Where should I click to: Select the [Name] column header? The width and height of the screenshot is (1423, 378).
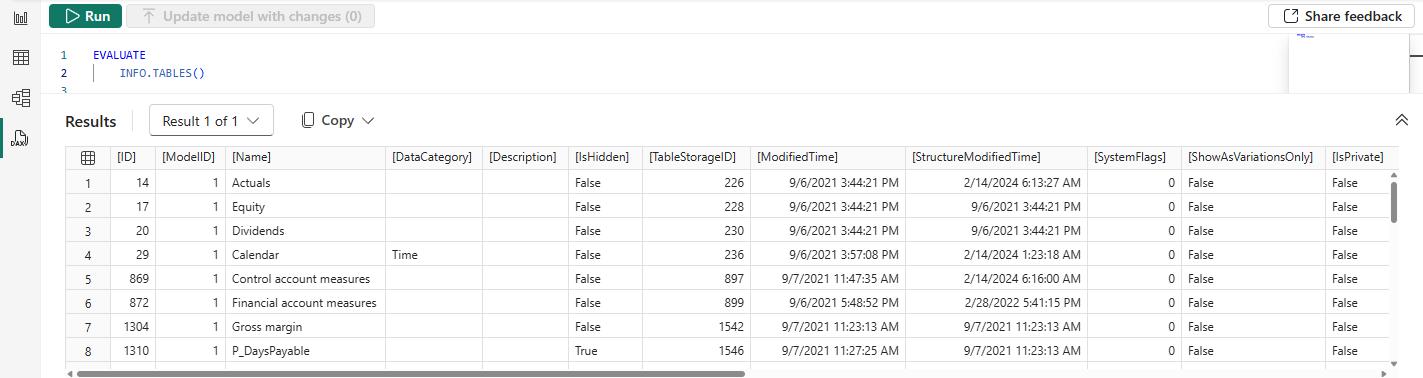(x=251, y=157)
